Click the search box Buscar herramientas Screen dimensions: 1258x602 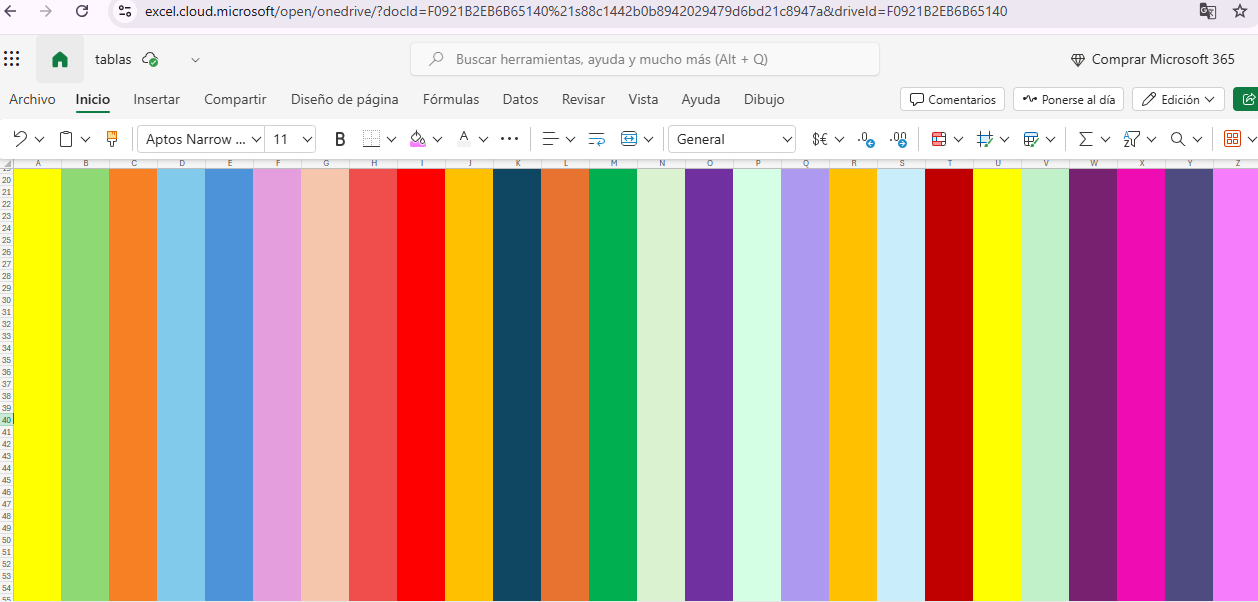click(x=644, y=59)
